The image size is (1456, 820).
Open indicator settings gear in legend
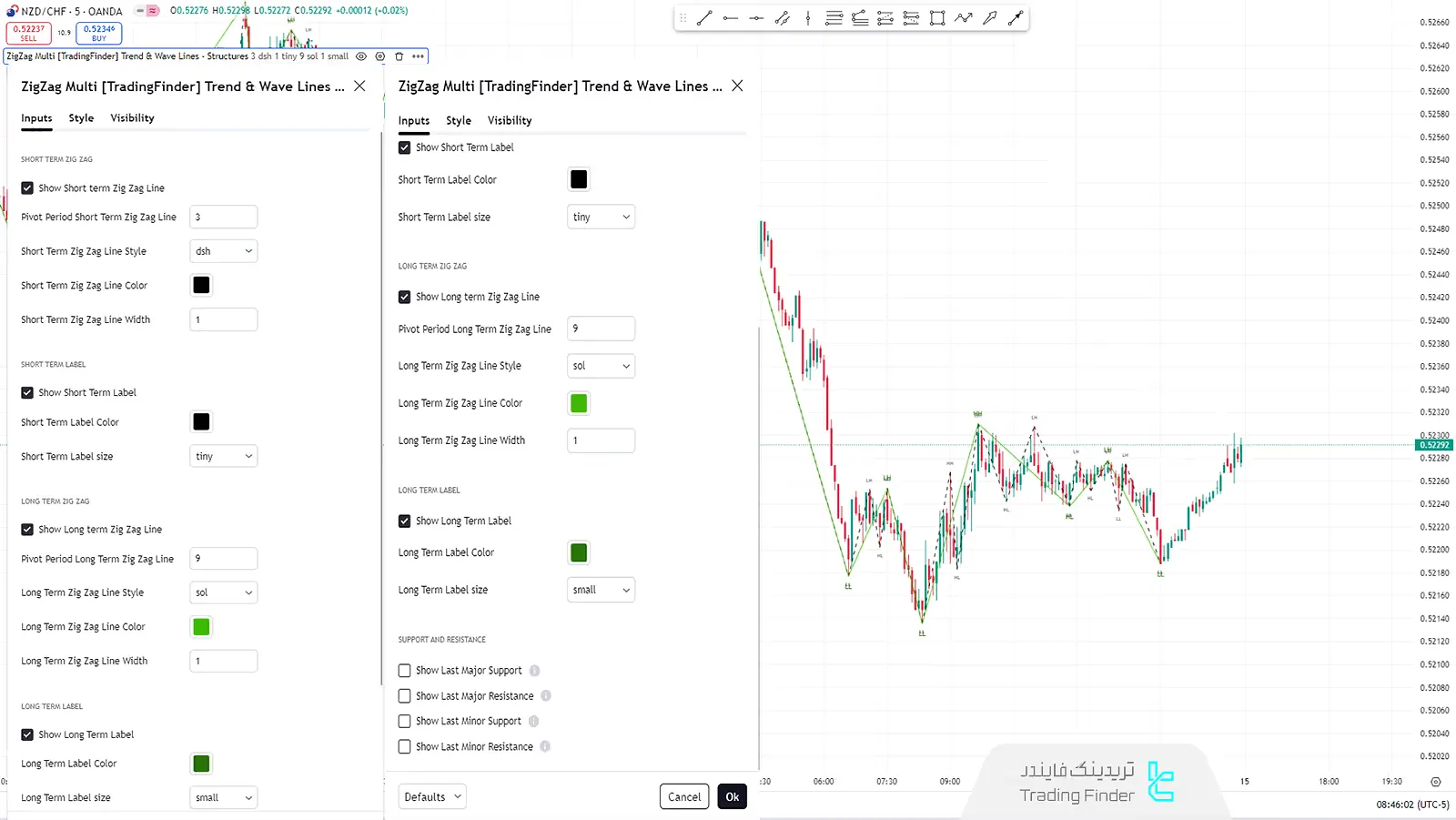[x=380, y=56]
